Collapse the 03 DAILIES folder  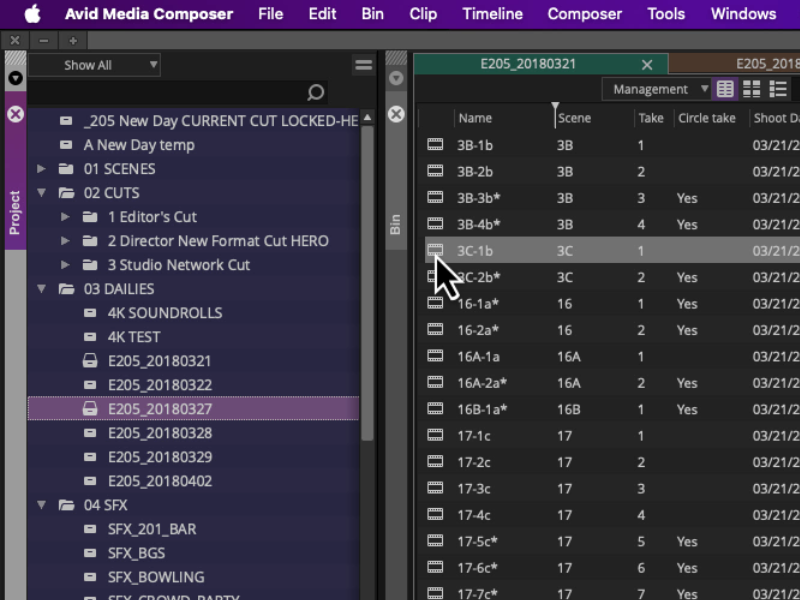click(42, 289)
